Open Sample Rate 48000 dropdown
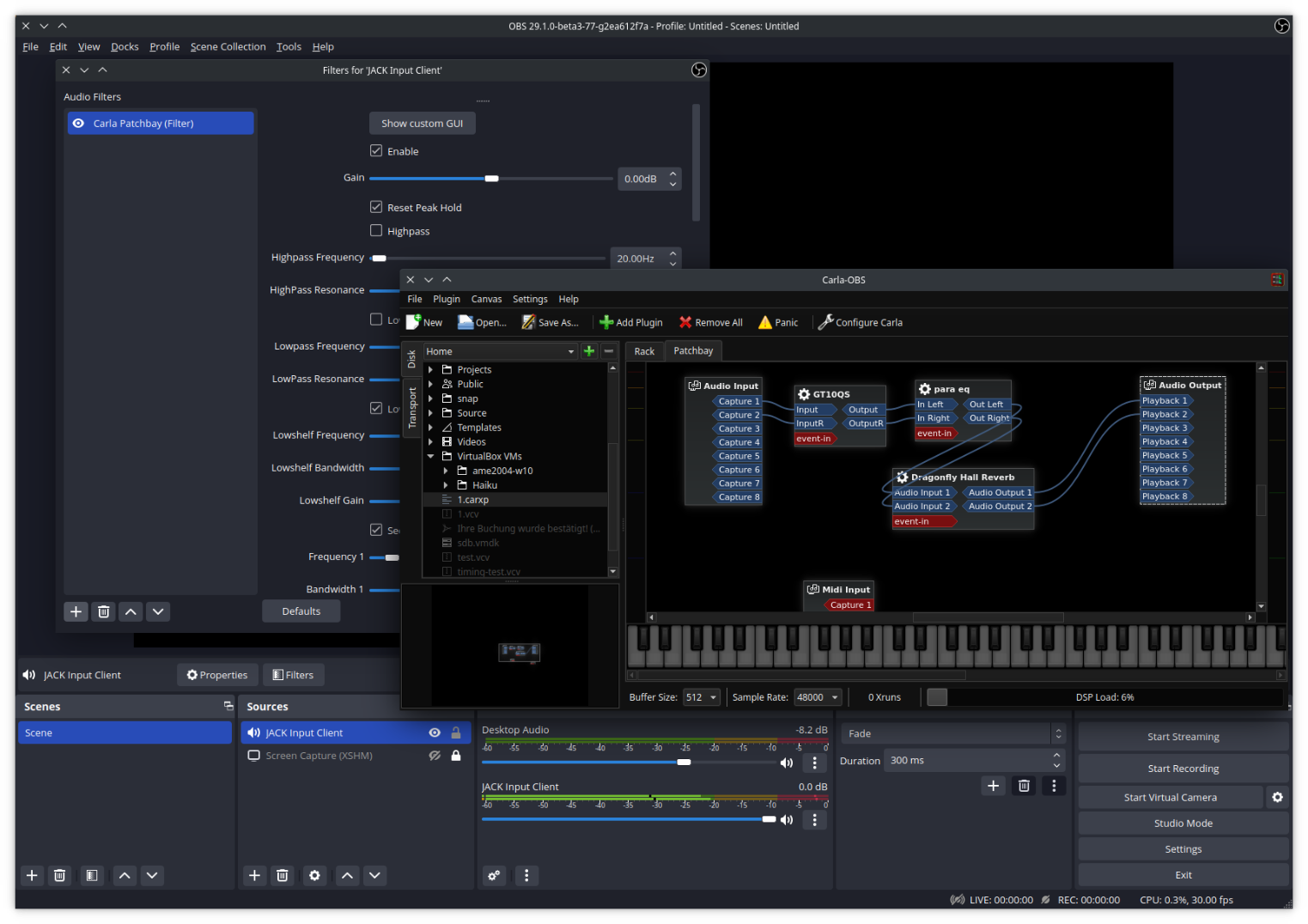 pyautogui.click(x=818, y=697)
